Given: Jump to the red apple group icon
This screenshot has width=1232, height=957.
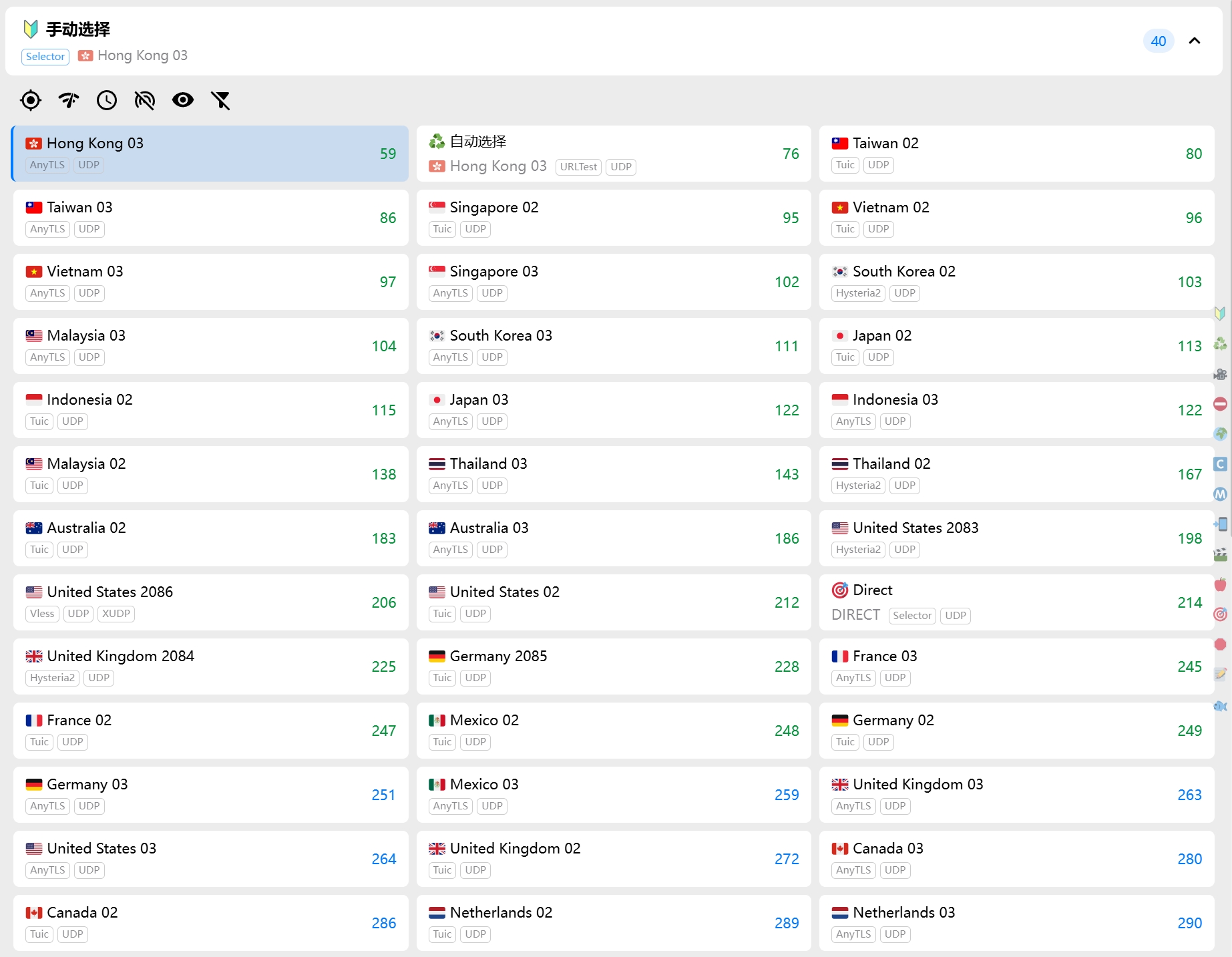Looking at the screenshot, I should [1220, 584].
